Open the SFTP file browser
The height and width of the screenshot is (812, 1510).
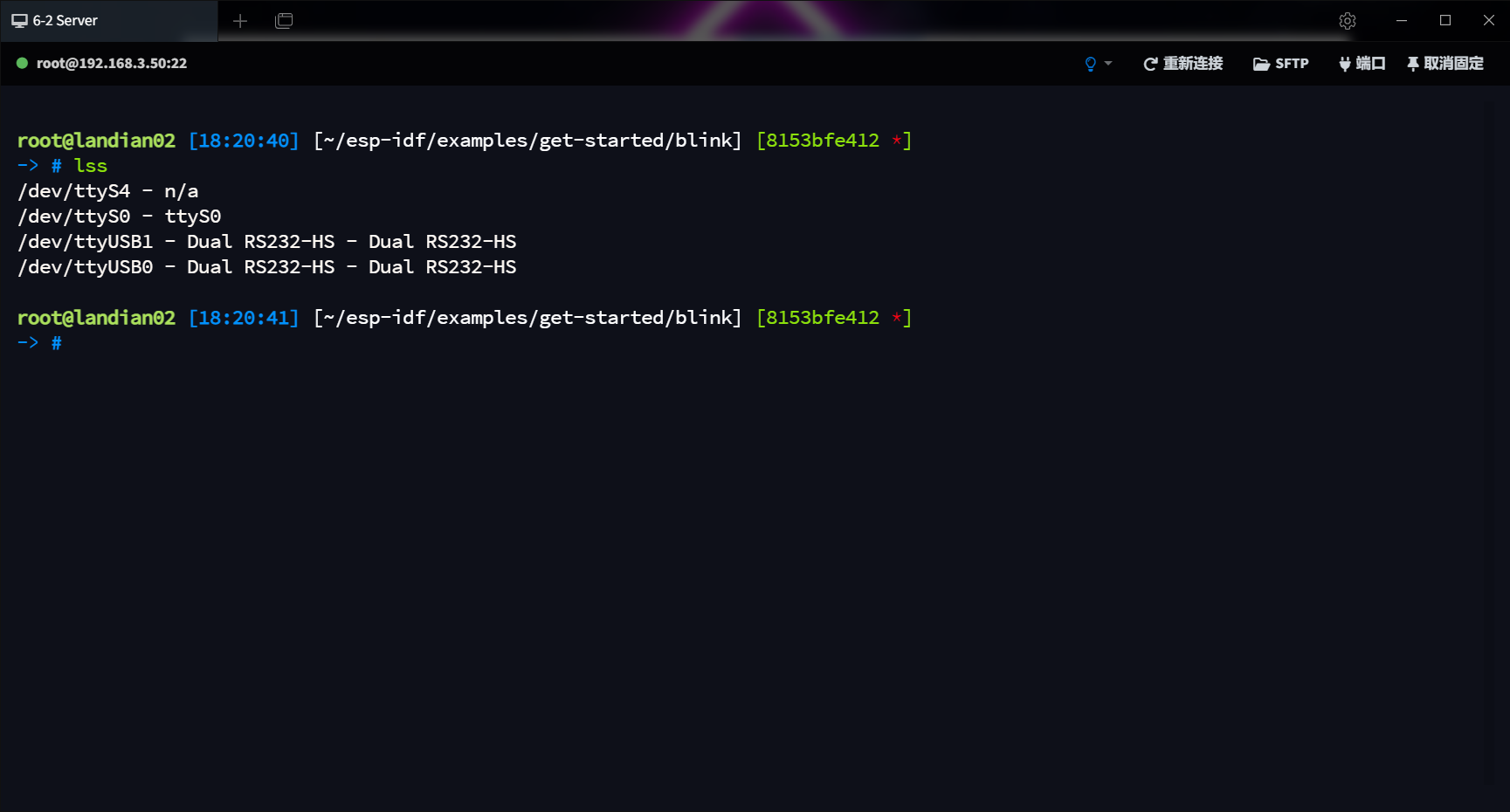(x=1280, y=64)
